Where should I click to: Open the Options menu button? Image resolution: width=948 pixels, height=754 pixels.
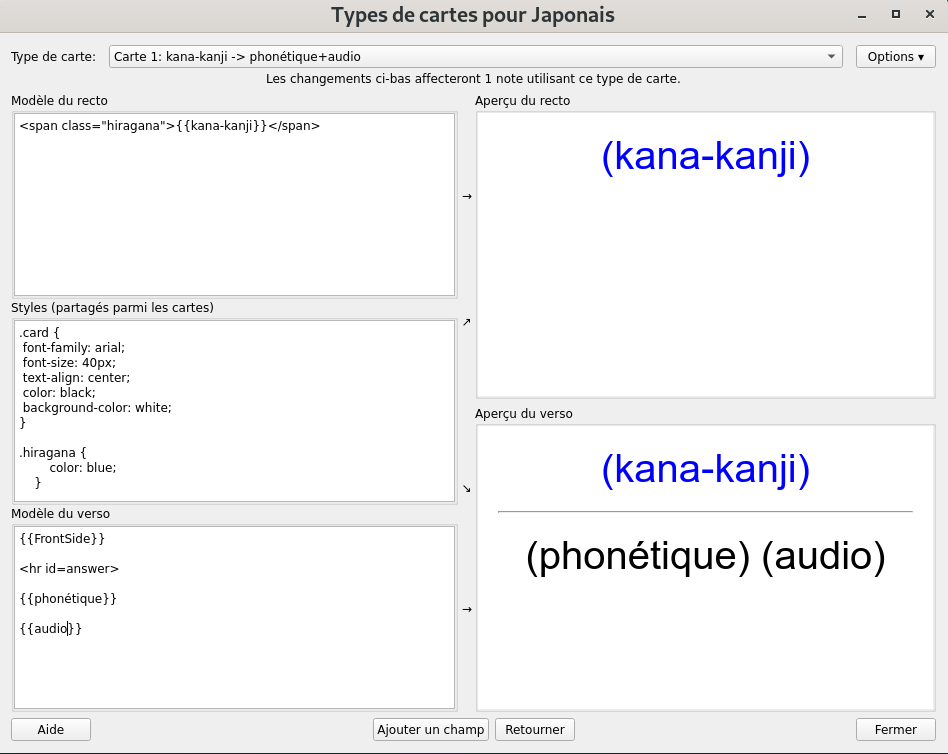coord(895,57)
